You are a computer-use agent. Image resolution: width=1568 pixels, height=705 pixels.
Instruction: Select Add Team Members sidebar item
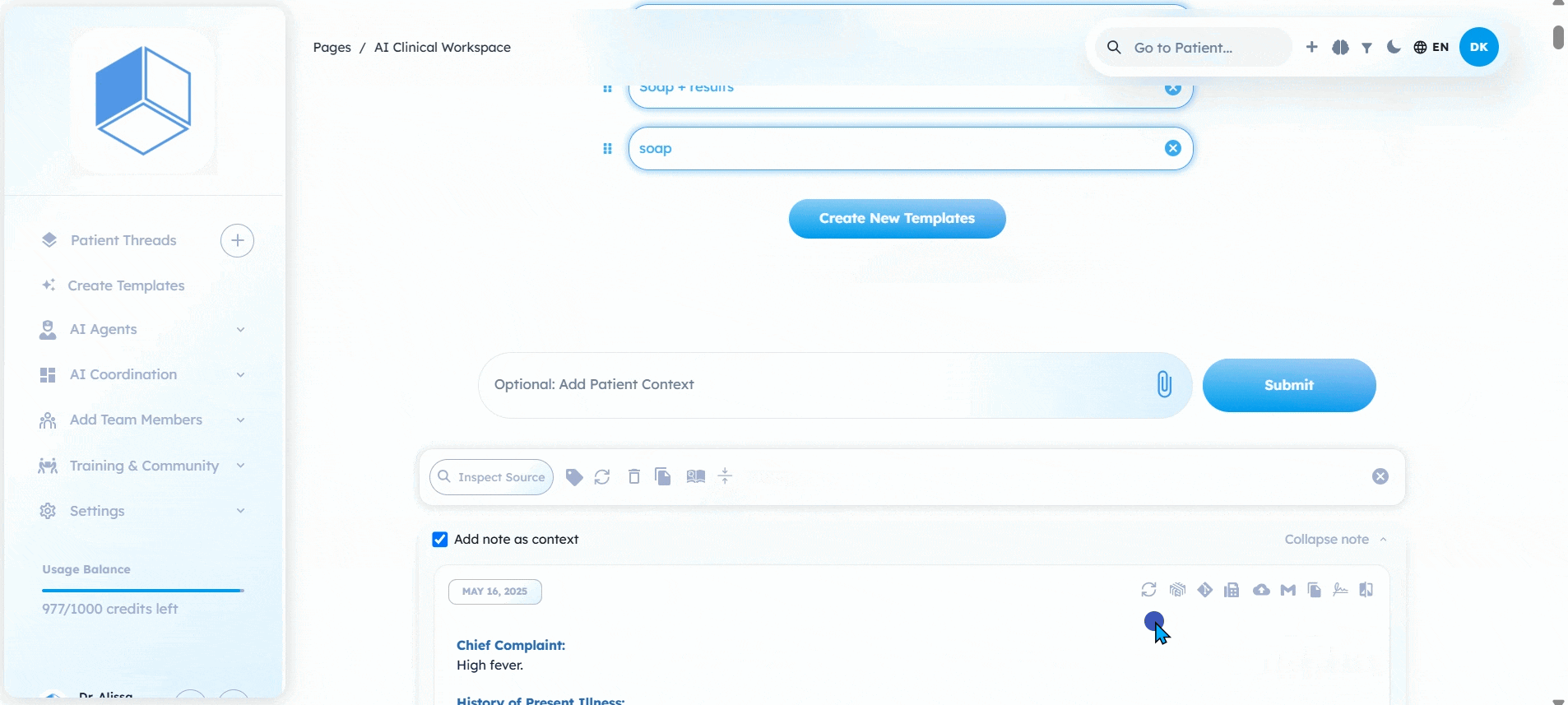pyautogui.click(x=136, y=420)
